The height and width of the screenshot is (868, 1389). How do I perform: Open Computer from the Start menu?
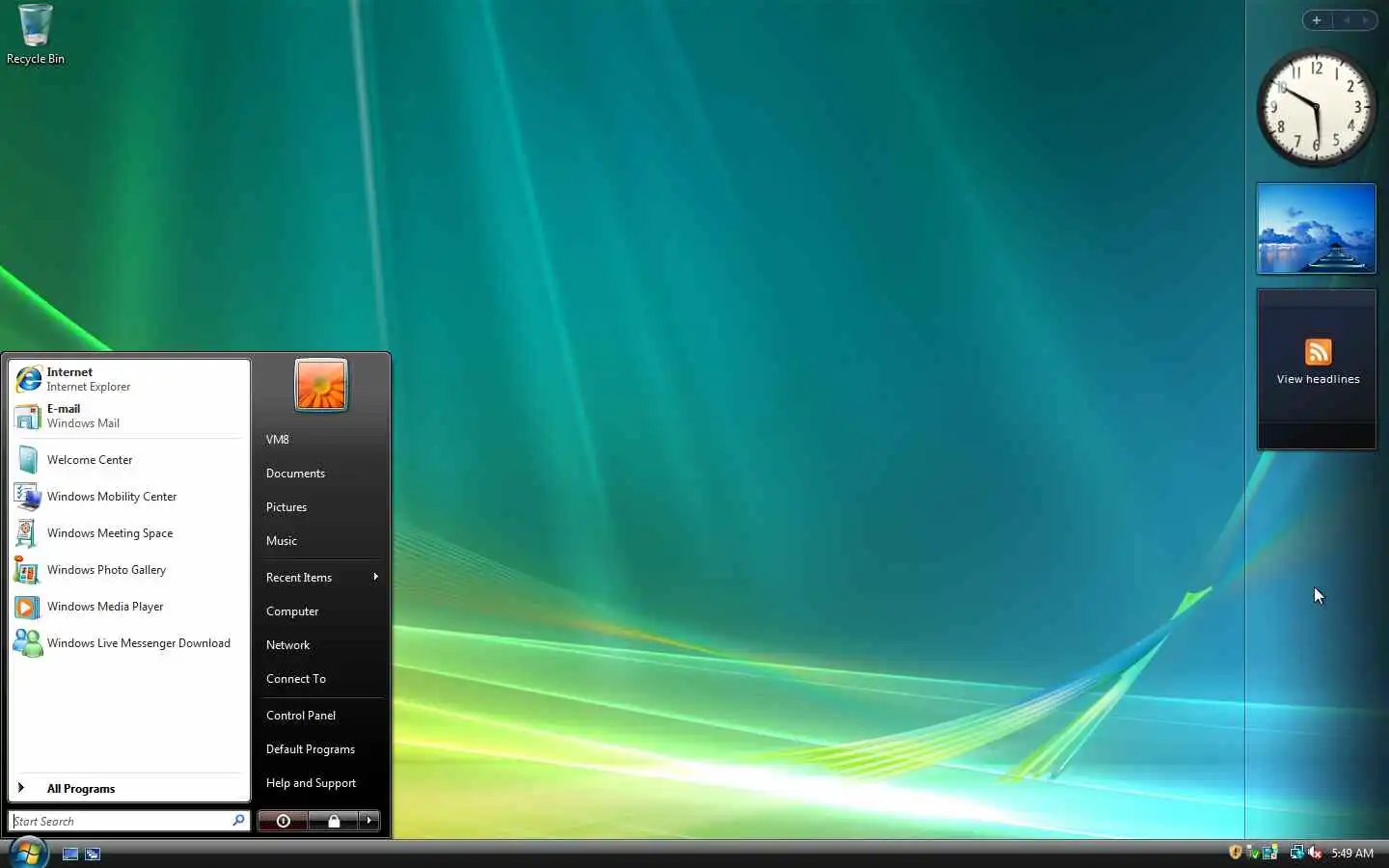pos(321,611)
